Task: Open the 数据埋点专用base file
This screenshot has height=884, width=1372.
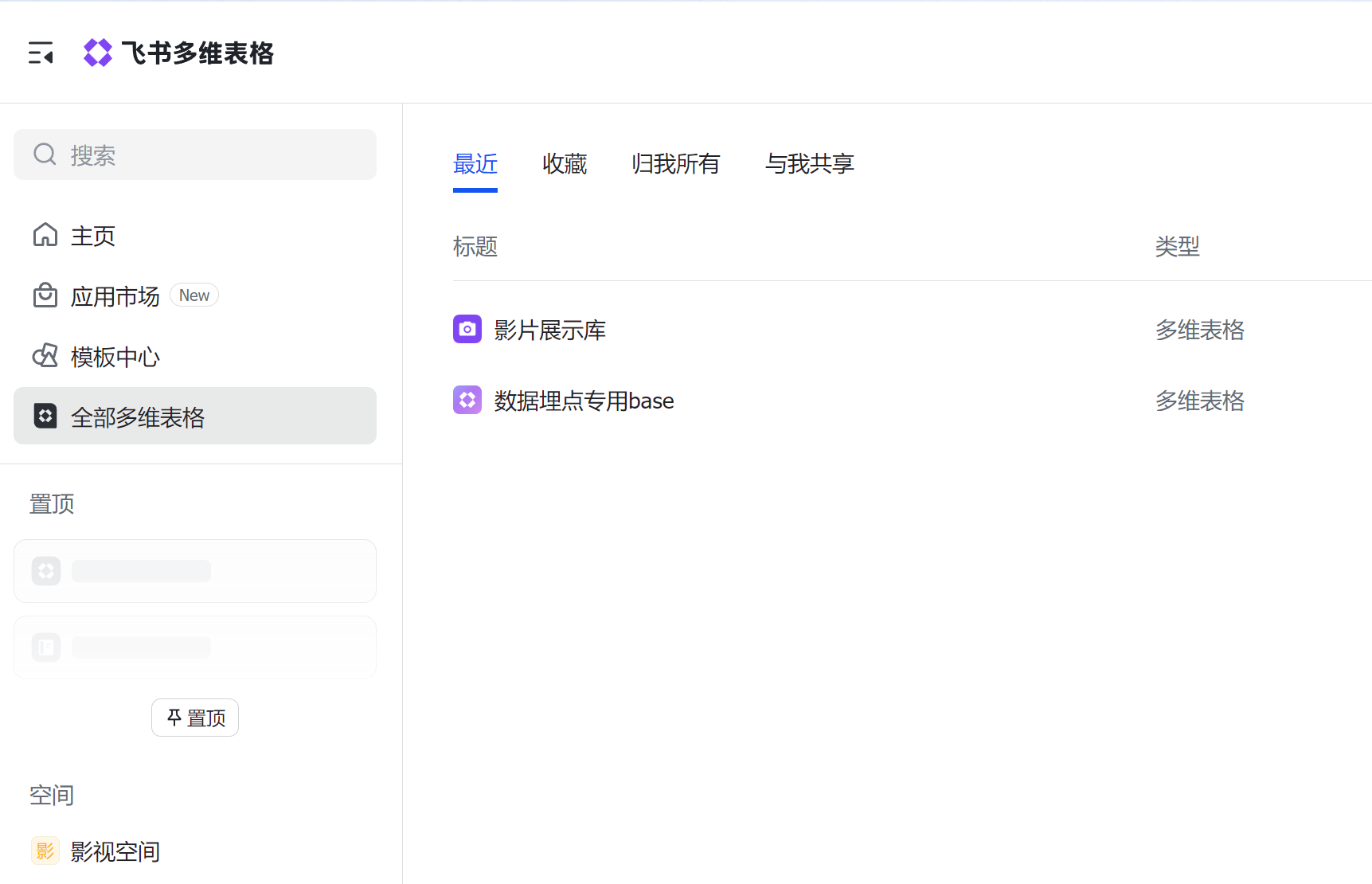Action: point(584,401)
